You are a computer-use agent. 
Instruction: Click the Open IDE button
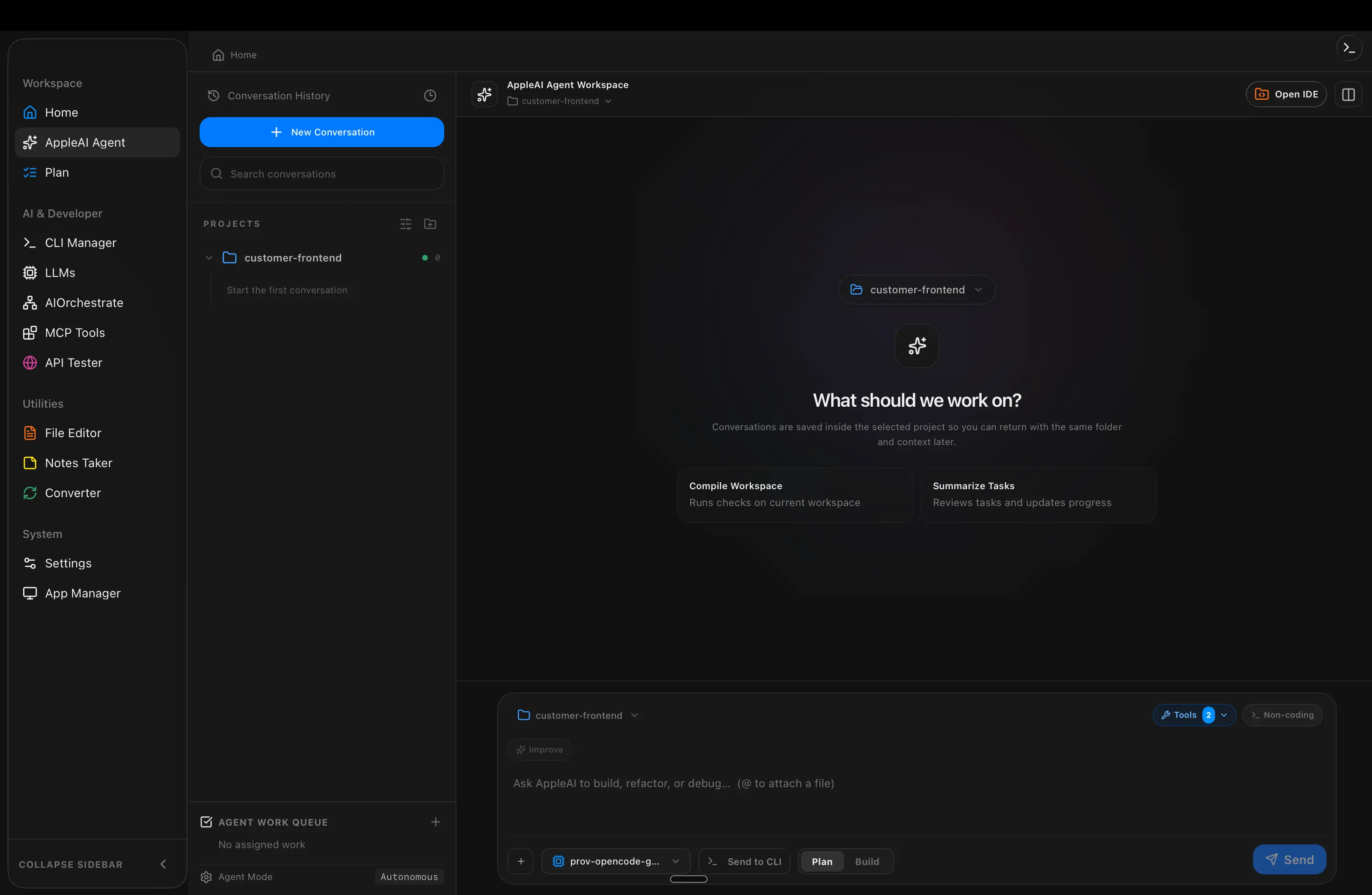tap(1286, 94)
